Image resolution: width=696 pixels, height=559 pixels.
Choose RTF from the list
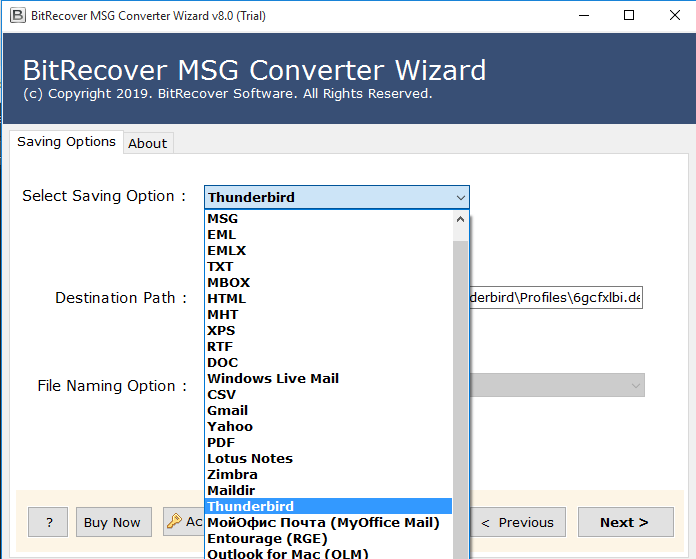(x=328, y=346)
